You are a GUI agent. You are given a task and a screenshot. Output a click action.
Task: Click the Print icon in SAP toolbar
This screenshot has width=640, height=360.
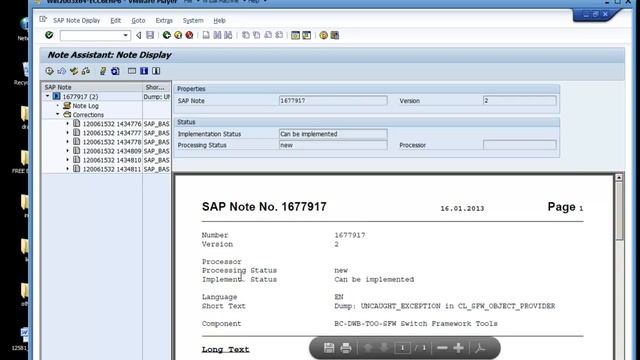(206, 35)
